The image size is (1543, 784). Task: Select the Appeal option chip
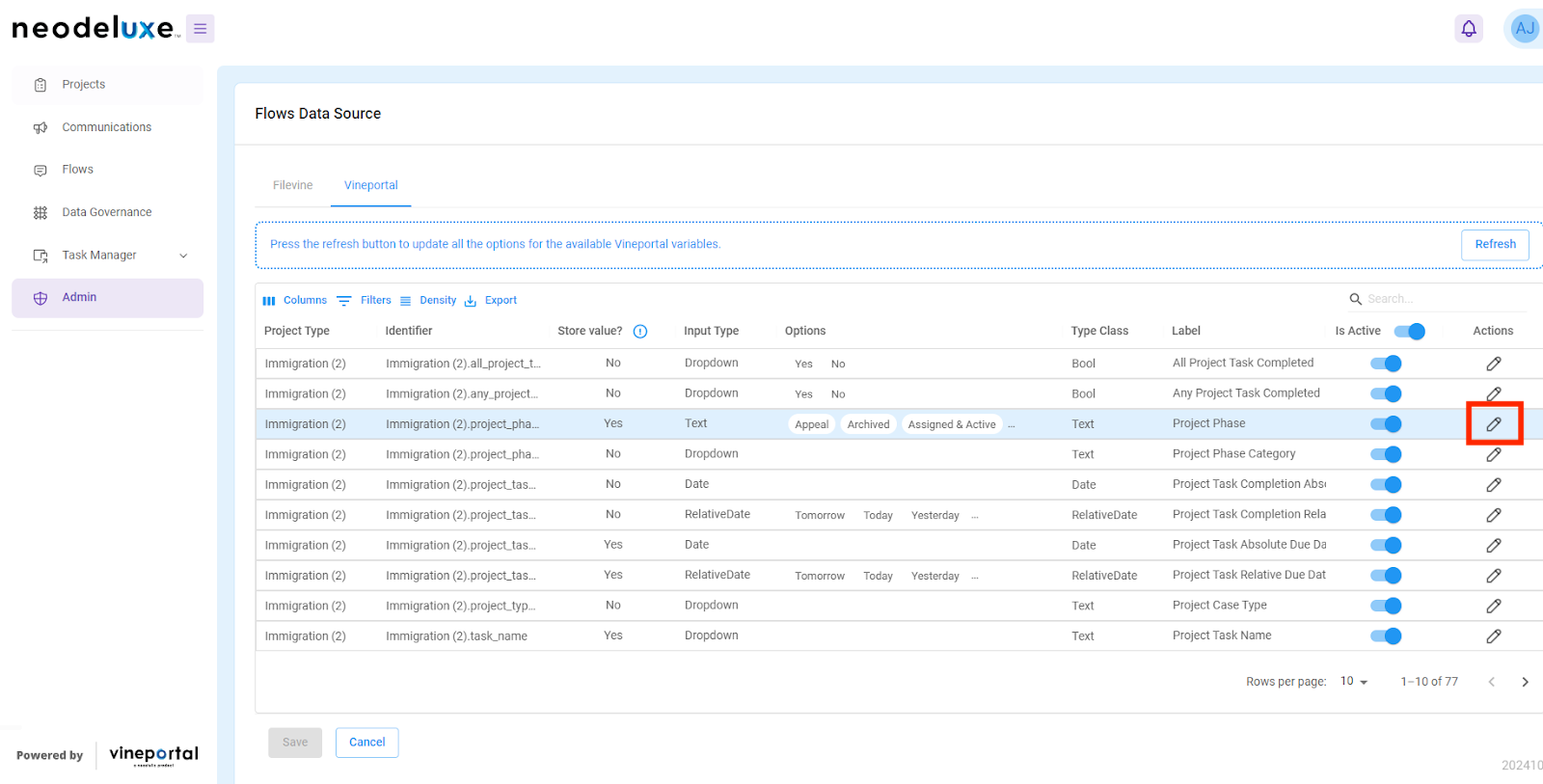pyautogui.click(x=812, y=424)
